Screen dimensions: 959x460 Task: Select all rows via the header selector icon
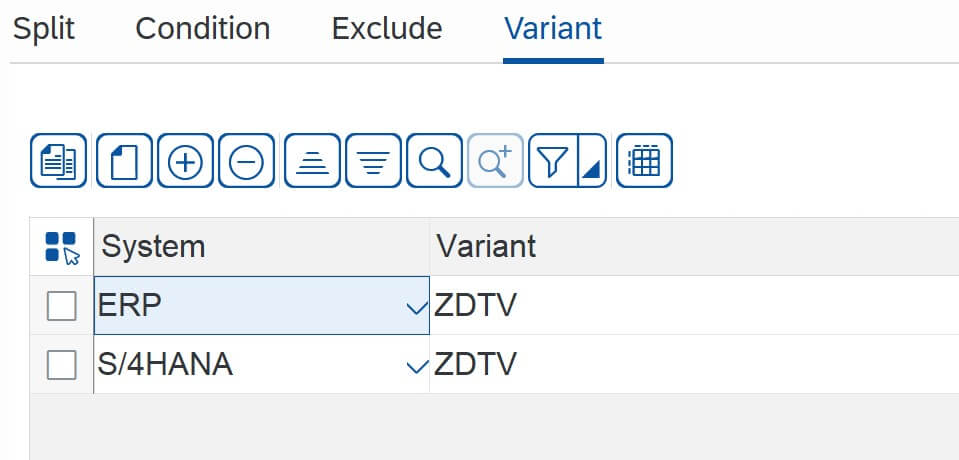point(62,247)
